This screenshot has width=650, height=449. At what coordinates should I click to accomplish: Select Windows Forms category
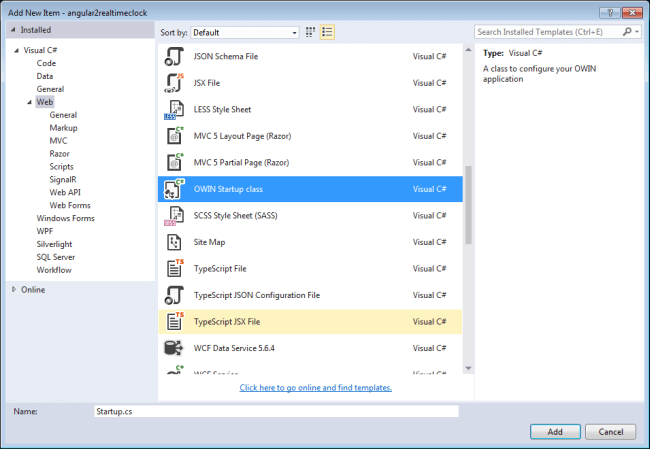point(65,218)
